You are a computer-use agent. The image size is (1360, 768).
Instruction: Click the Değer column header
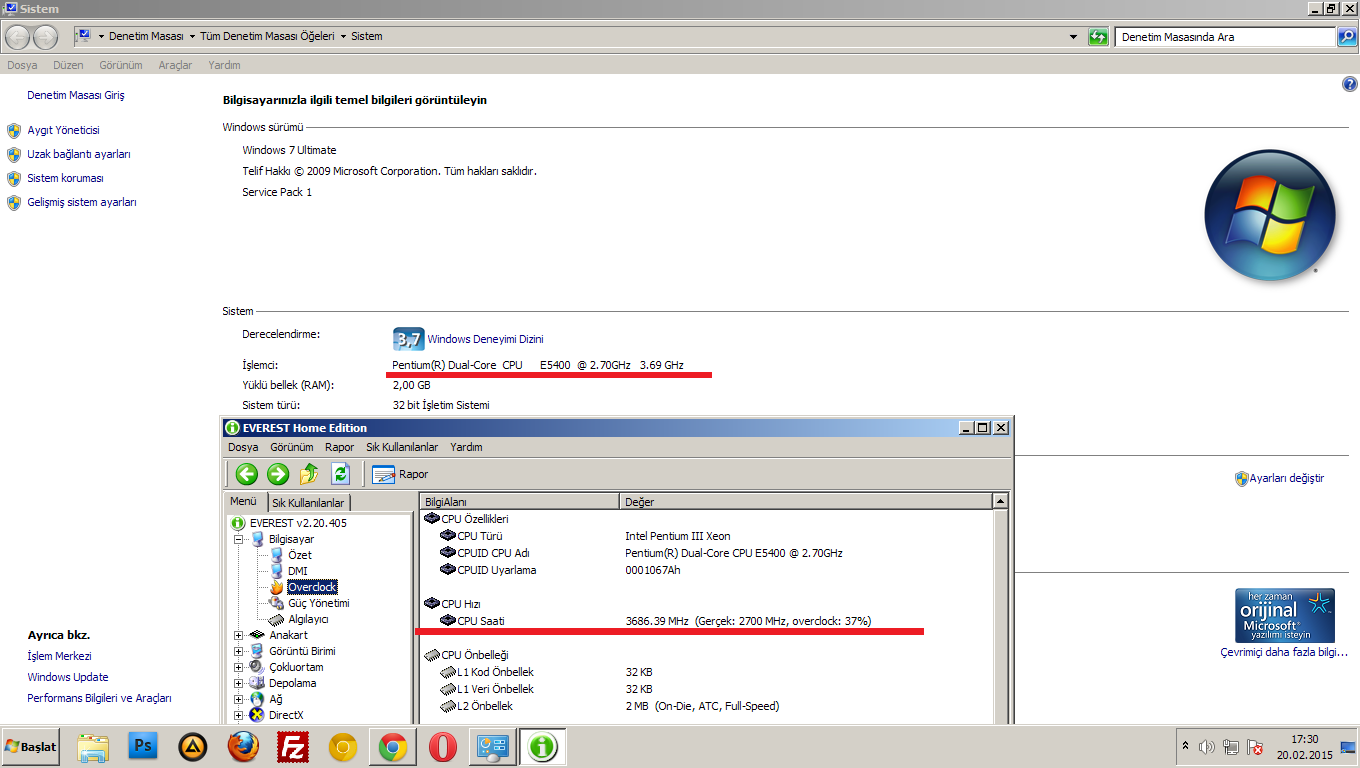click(x=805, y=501)
